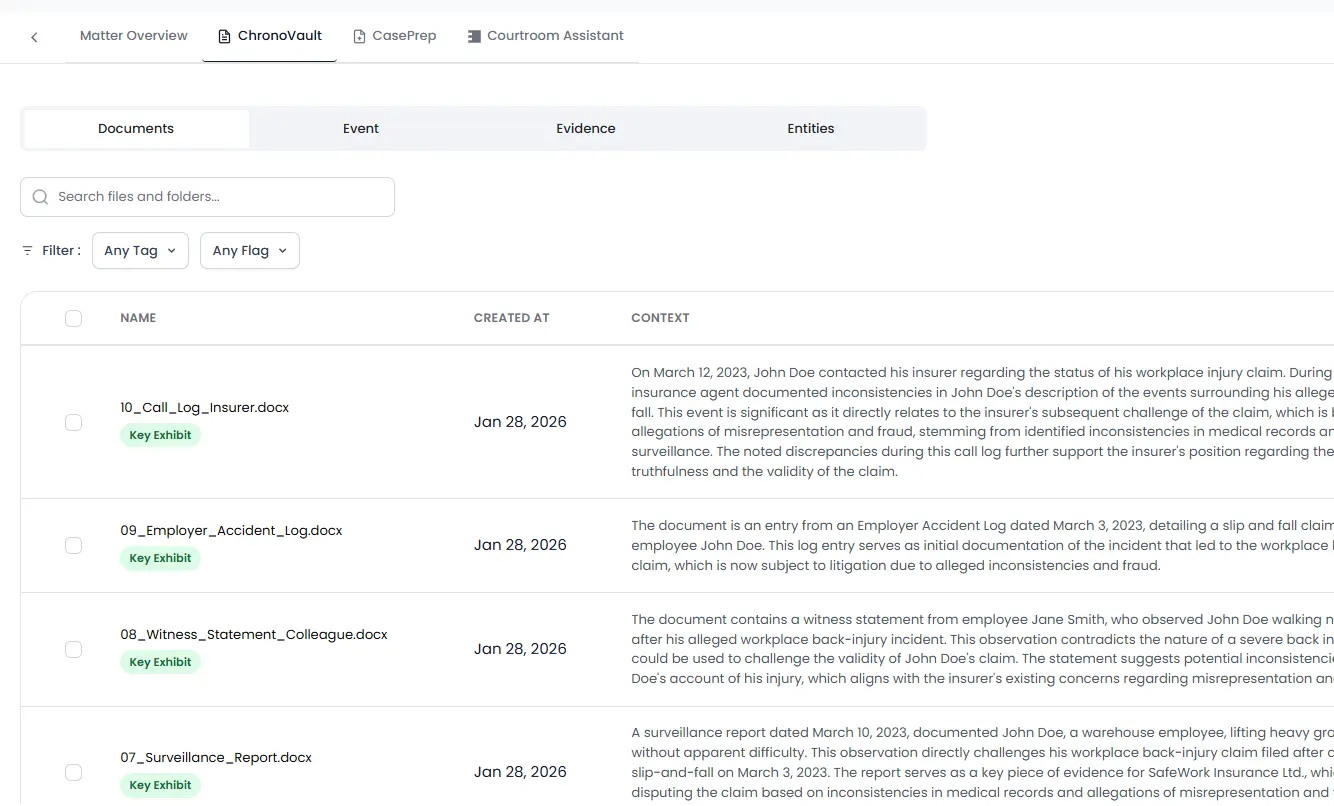Click the created date of 07_Surveillance_Report.docx

(x=520, y=772)
